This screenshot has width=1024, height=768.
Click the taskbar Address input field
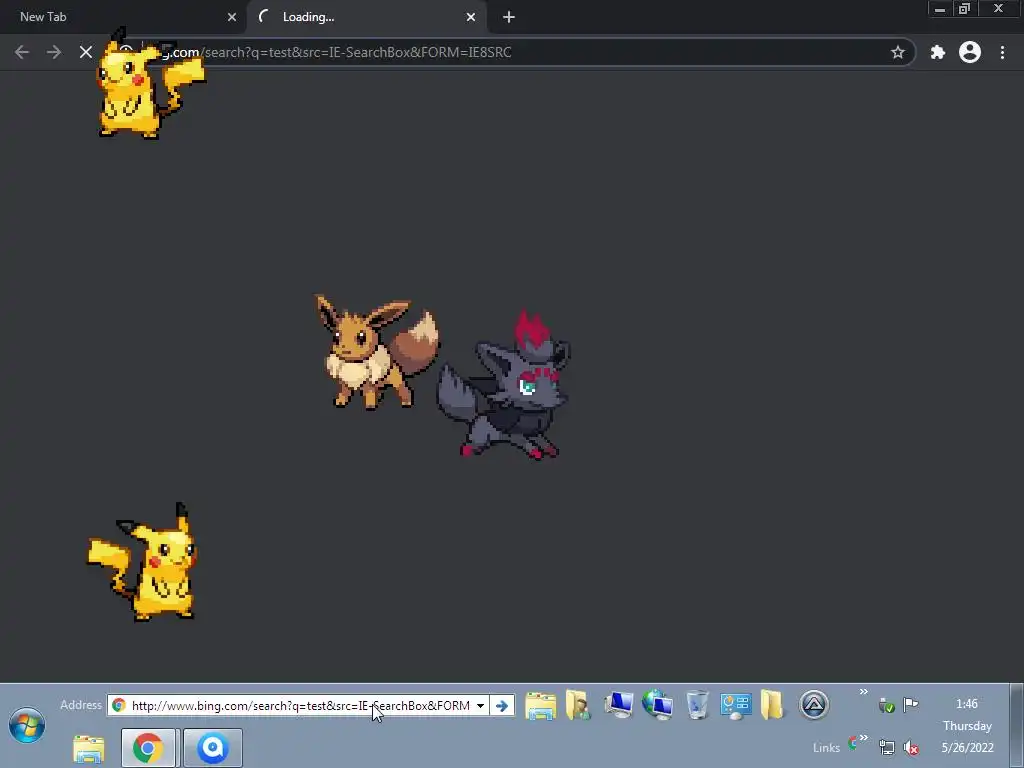300,705
